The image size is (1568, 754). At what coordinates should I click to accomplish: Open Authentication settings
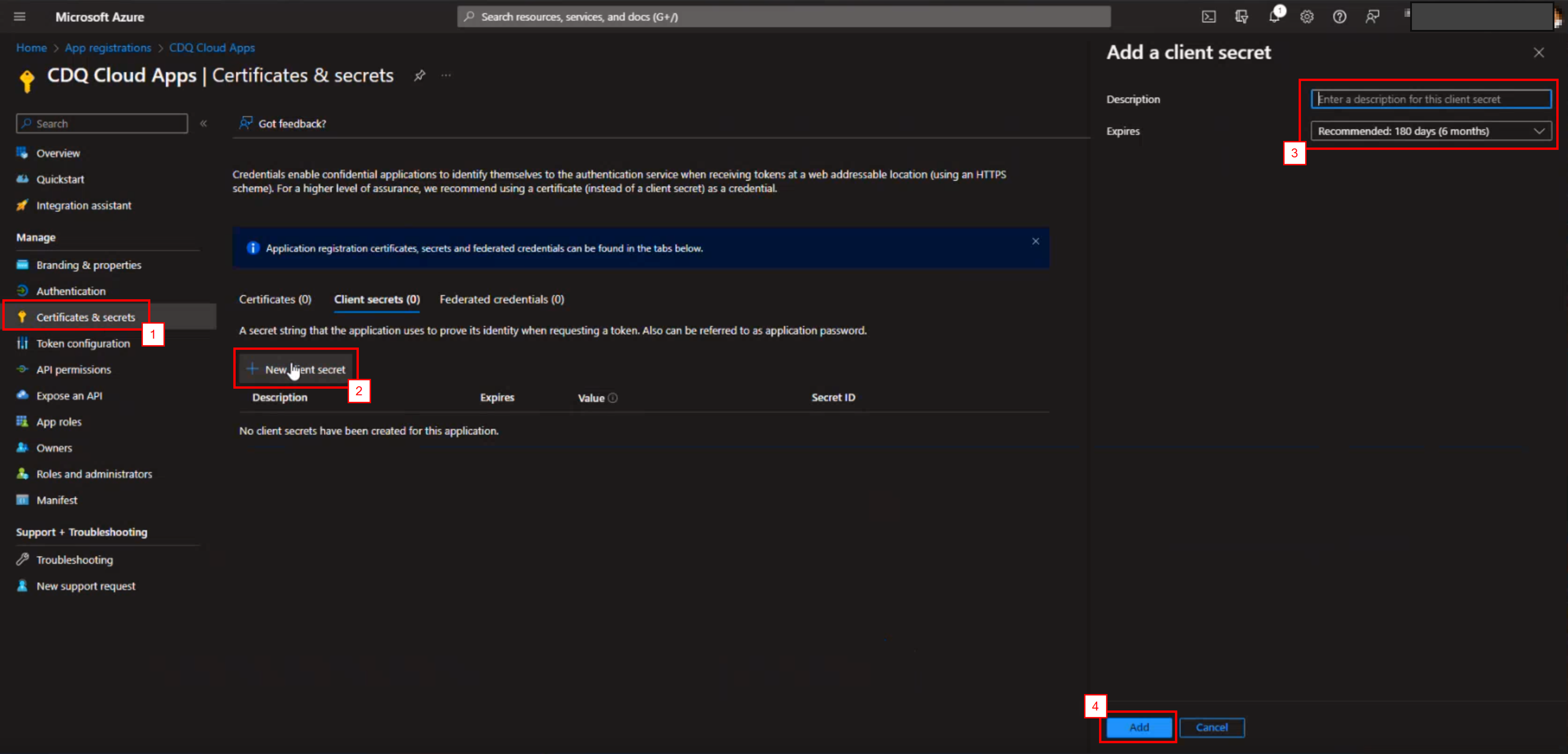pos(71,291)
